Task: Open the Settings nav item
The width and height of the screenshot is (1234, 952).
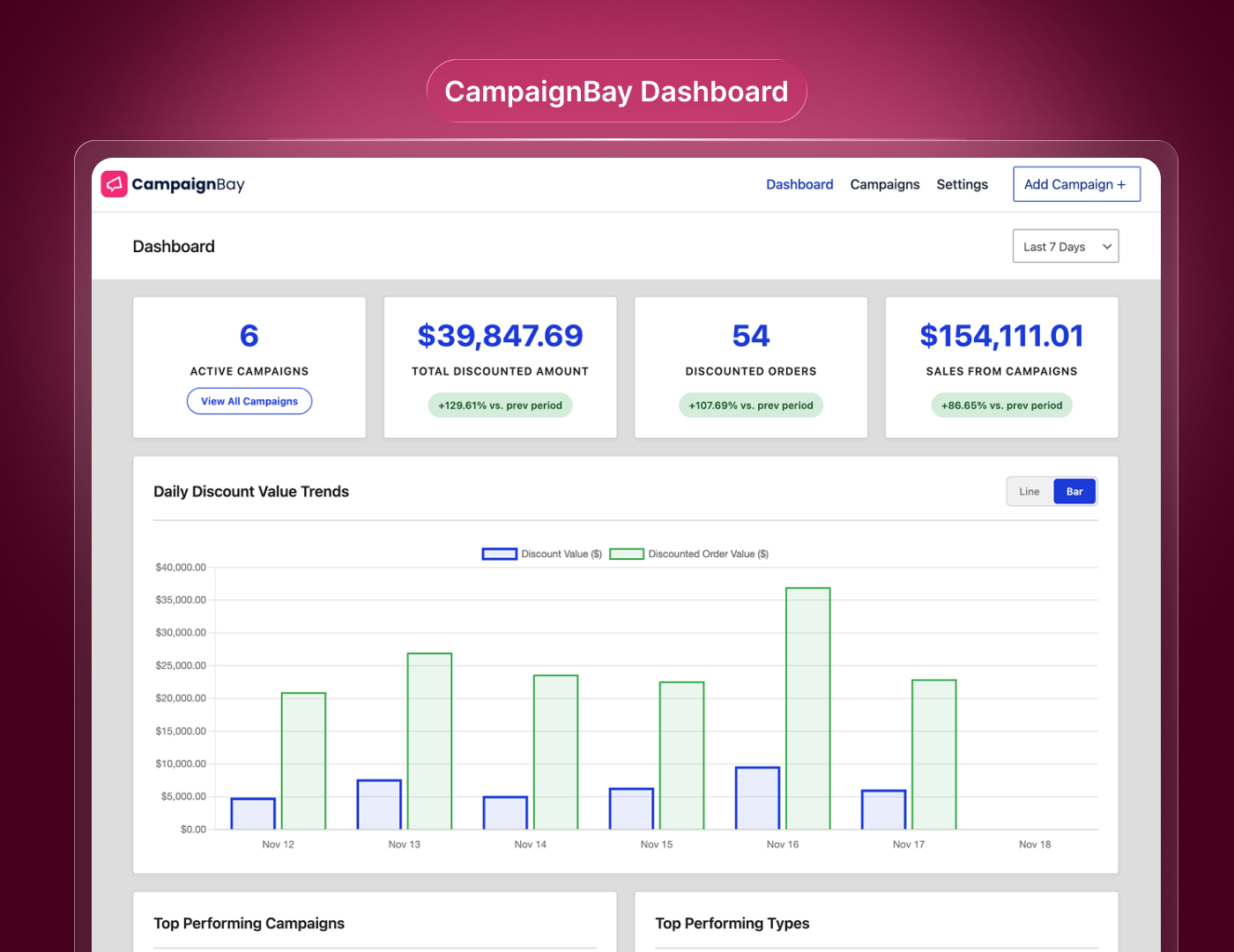Action: click(x=962, y=184)
